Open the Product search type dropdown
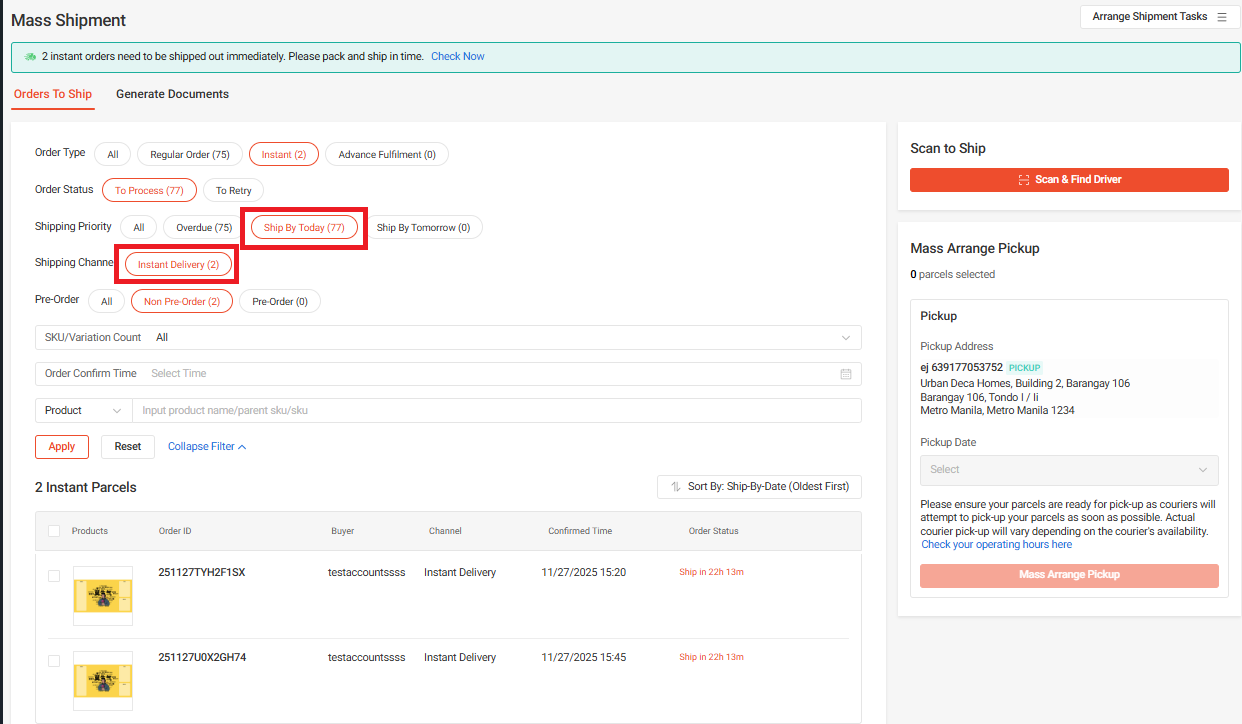 tap(84, 411)
